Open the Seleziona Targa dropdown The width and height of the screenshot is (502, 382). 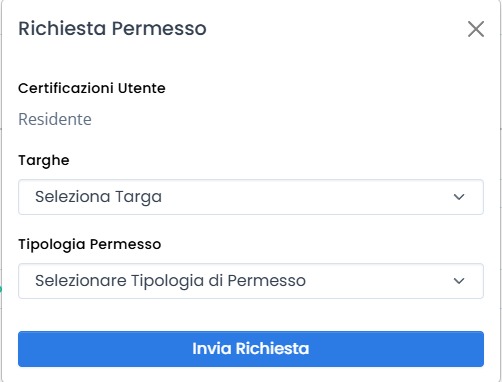tap(251, 197)
